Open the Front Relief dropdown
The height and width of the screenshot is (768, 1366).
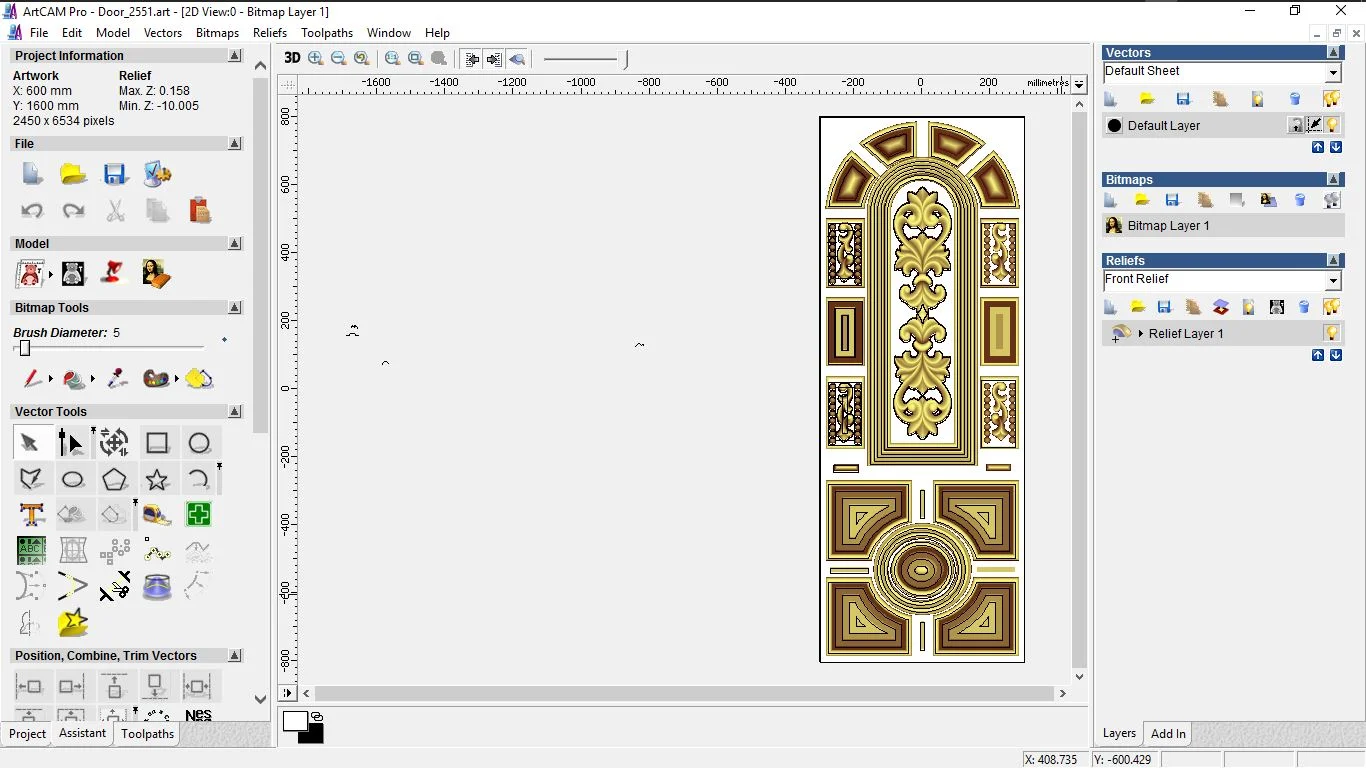click(1333, 281)
